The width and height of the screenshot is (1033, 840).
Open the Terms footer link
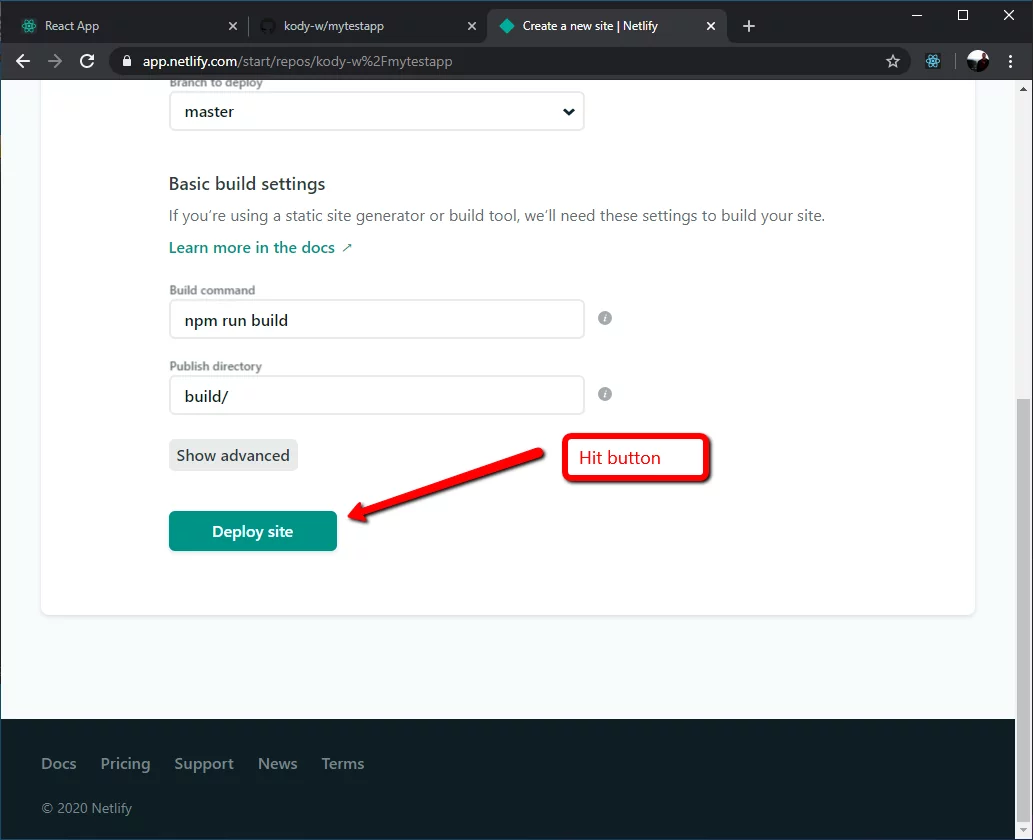coord(343,764)
